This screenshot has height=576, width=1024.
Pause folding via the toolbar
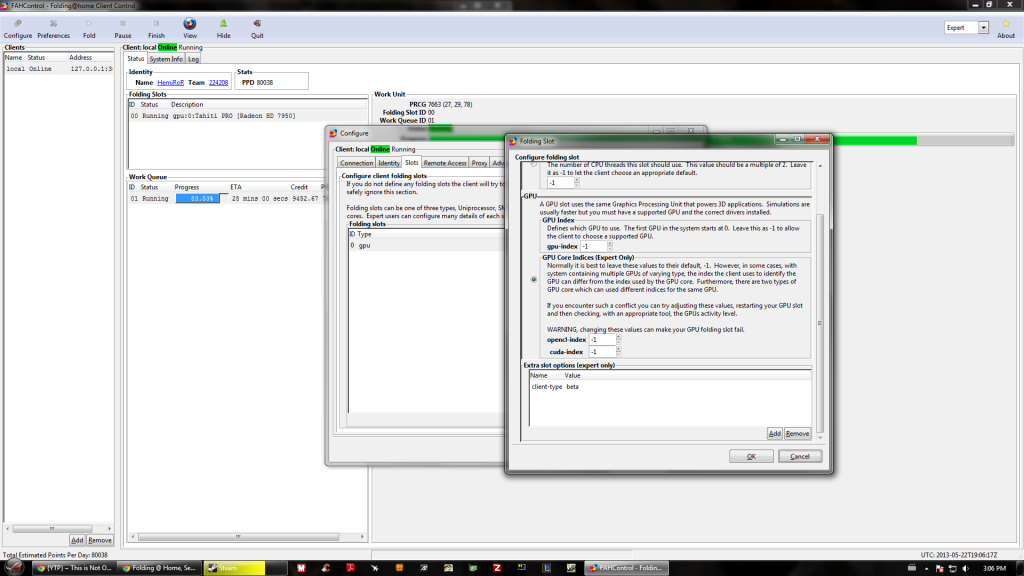(x=123, y=29)
